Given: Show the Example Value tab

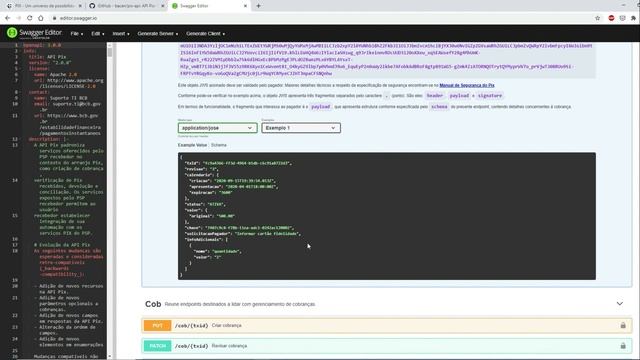Looking at the screenshot, I should [x=192, y=145].
